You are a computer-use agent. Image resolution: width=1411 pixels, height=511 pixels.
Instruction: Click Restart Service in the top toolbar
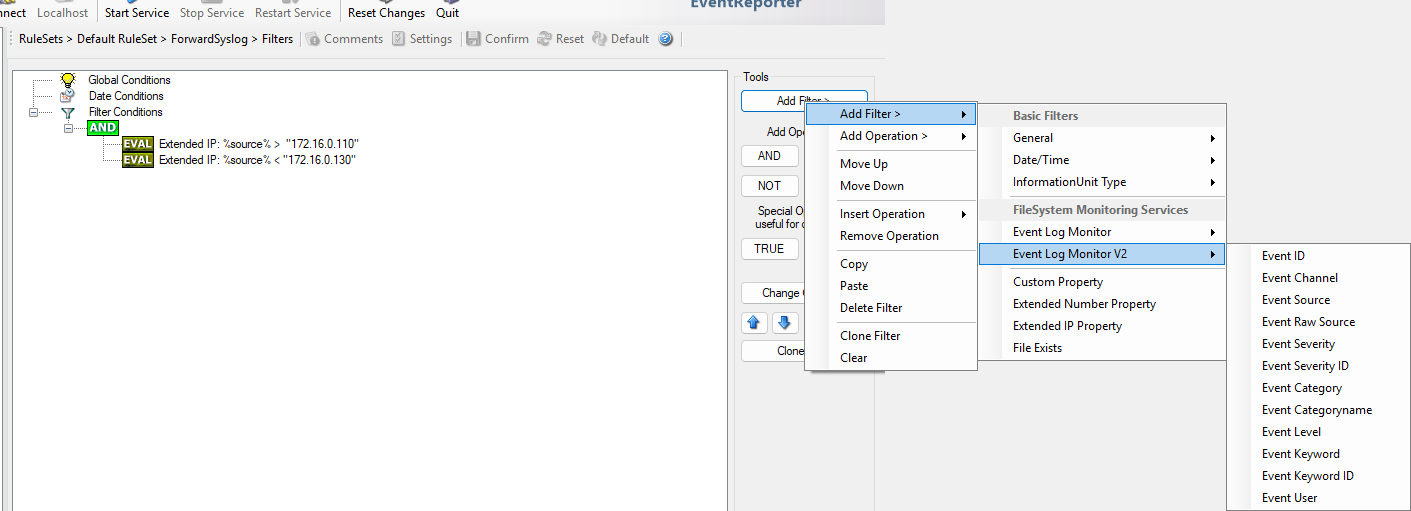pos(293,13)
